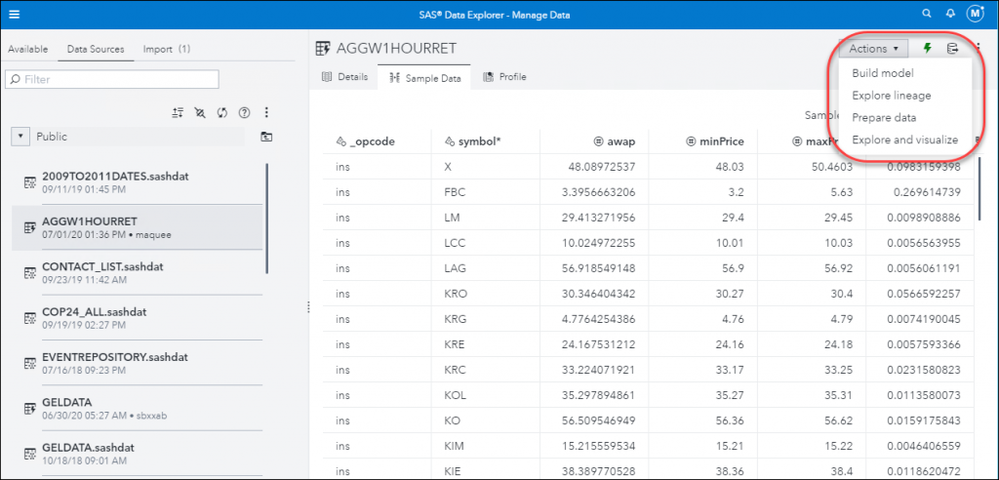This screenshot has height=480, width=999.
Task: Click the database export icon next to the lightning bolt
Action: (952, 48)
